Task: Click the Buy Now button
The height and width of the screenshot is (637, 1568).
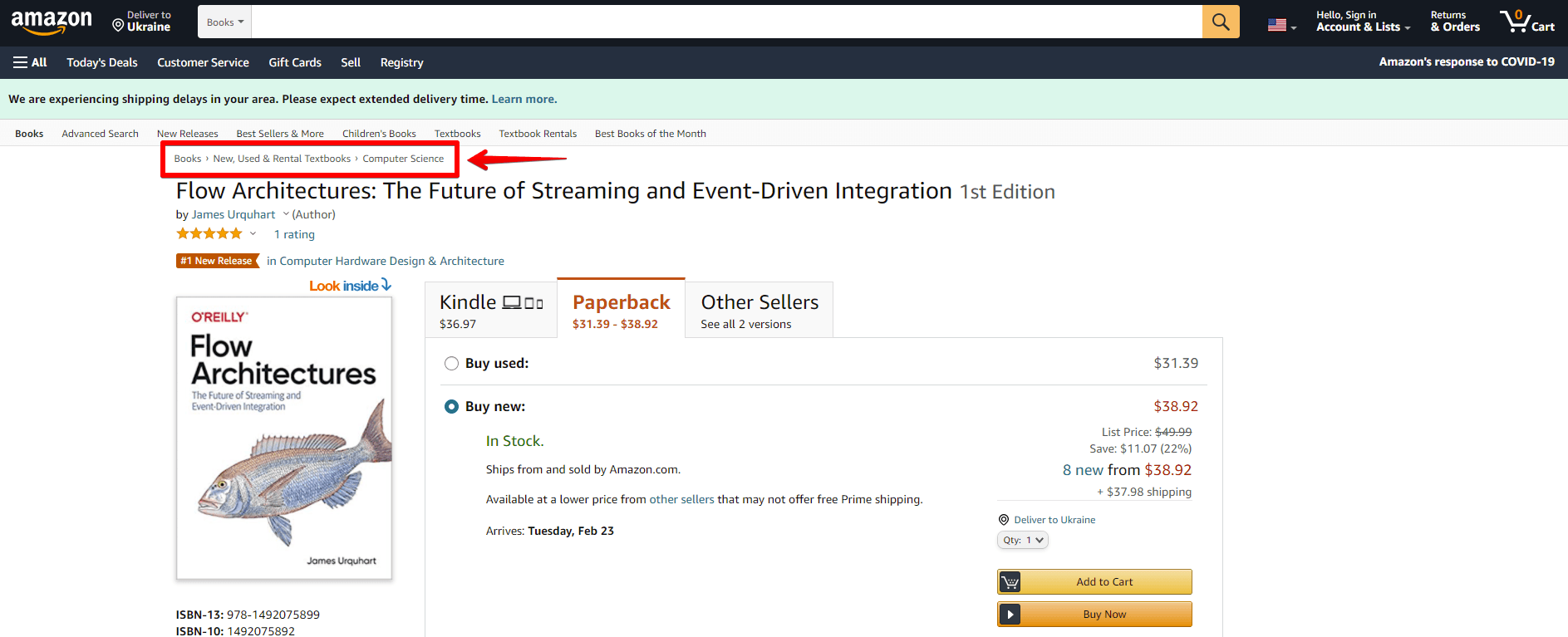Action: pyautogui.click(x=1094, y=615)
